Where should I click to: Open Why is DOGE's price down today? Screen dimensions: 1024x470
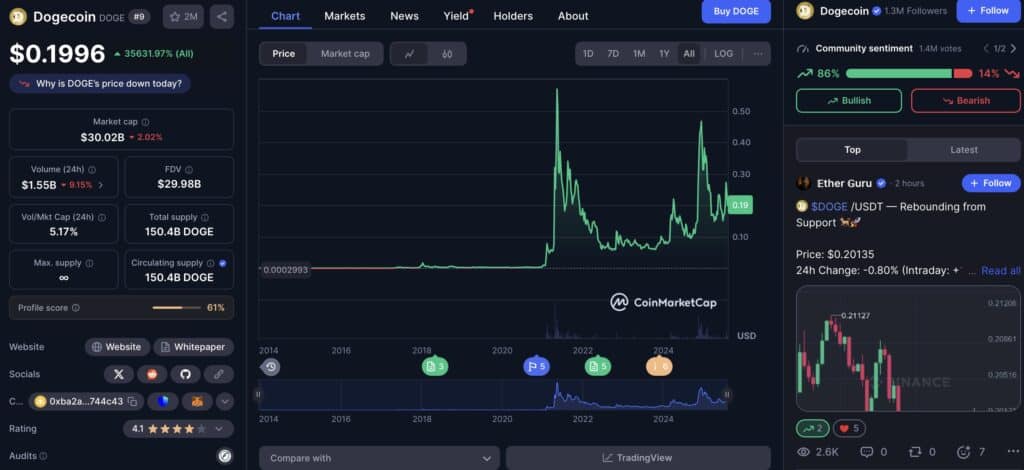pos(100,84)
